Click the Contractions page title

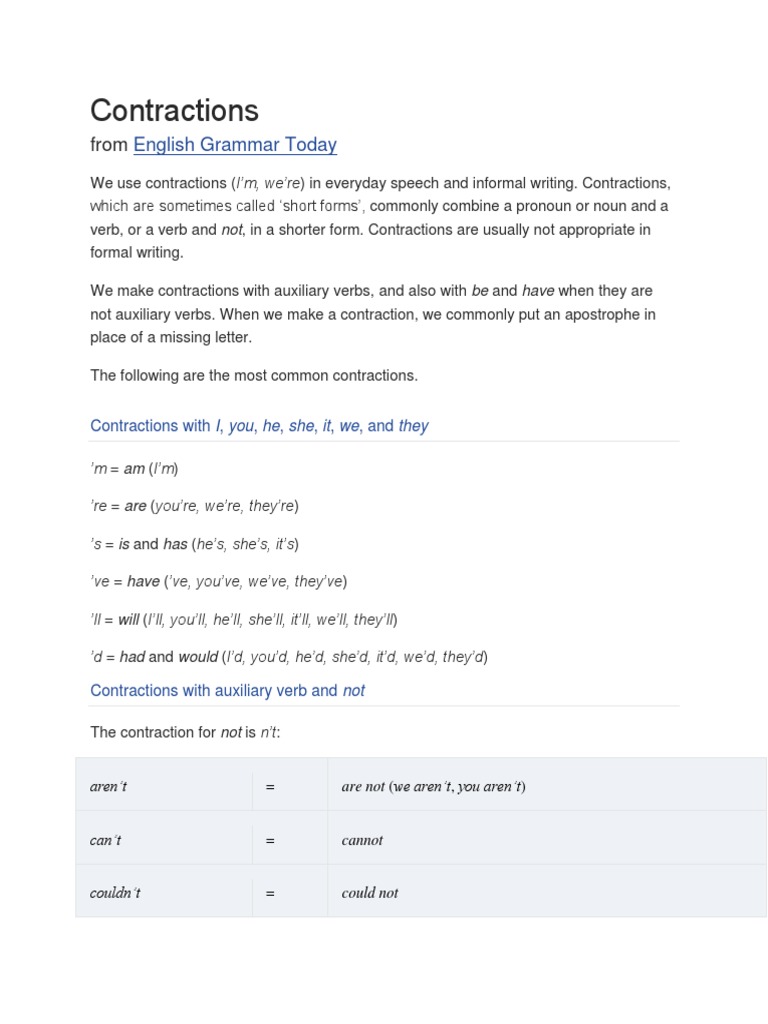tap(174, 110)
